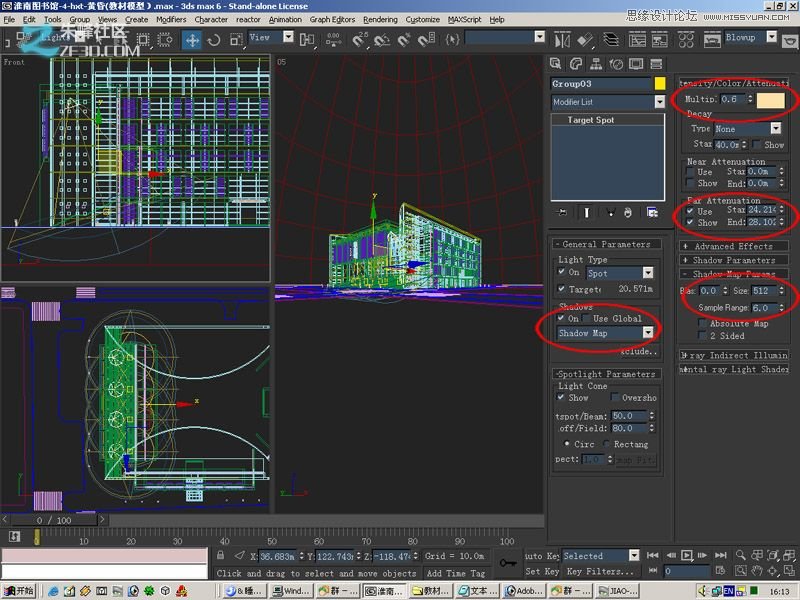The width and height of the screenshot is (800, 600).
Task: Click Configure Modifier Sets icon
Action: 651,212
